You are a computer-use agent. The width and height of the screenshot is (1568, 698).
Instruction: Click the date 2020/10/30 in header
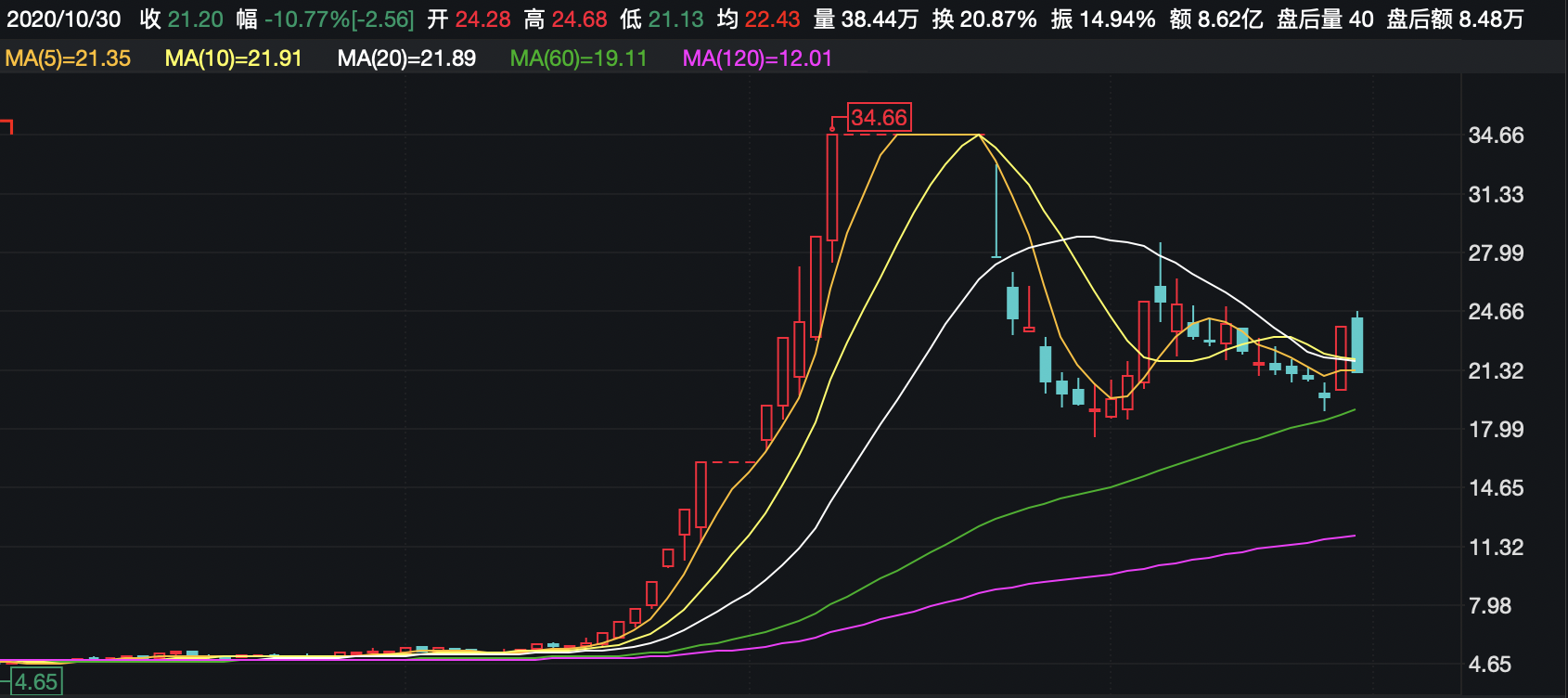point(64,19)
